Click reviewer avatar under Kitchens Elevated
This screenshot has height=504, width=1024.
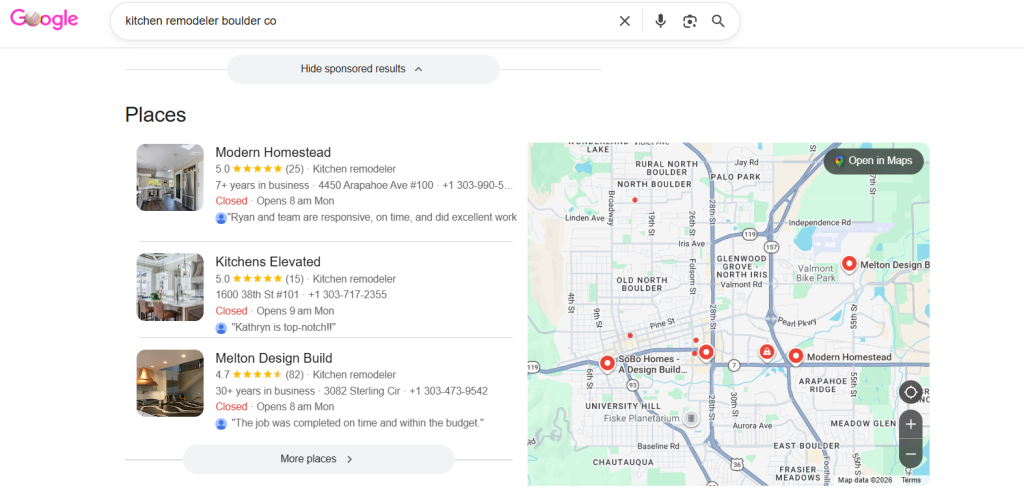click(221, 328)
